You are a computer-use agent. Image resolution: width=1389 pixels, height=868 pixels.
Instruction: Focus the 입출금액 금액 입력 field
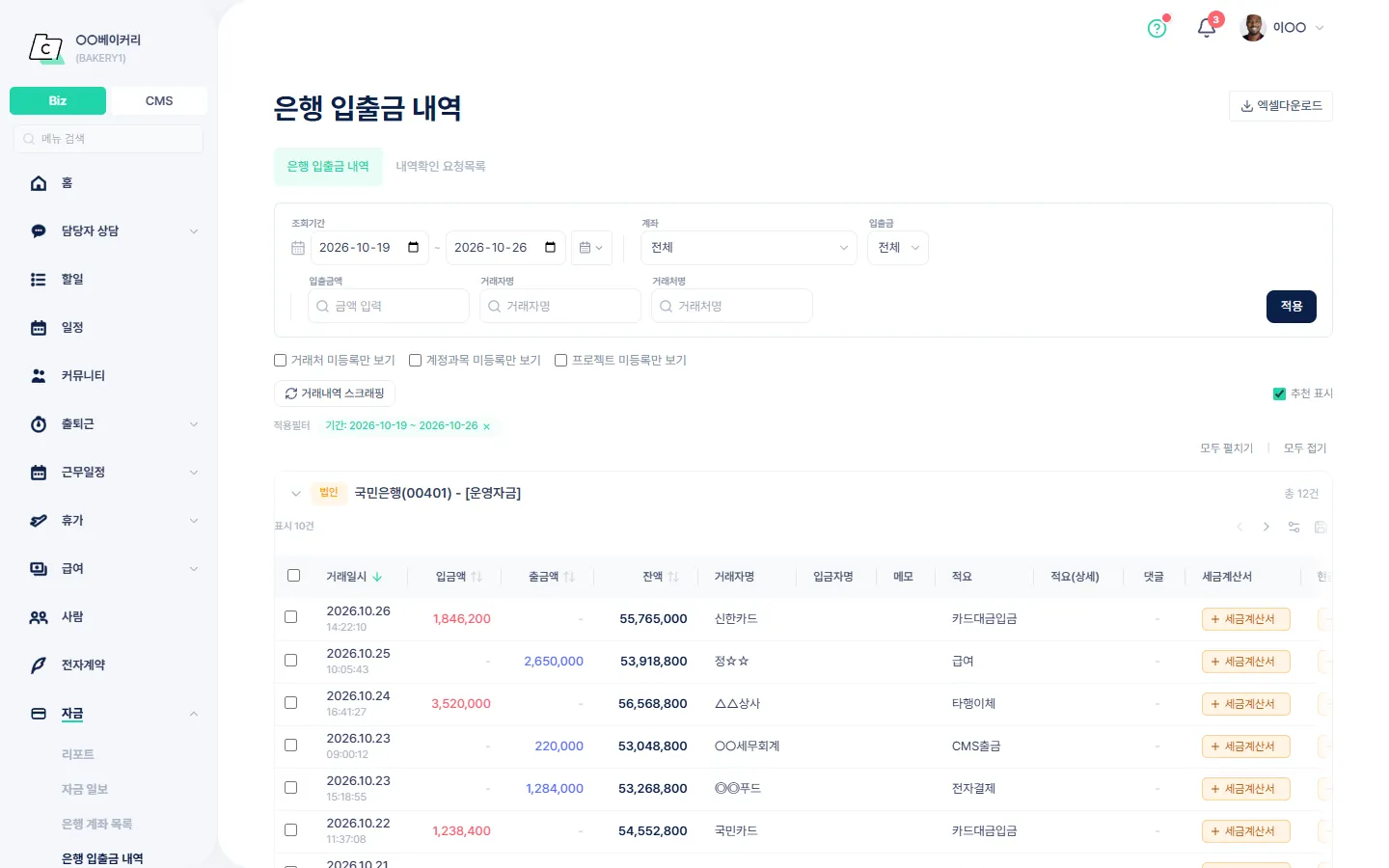point(389,306)
